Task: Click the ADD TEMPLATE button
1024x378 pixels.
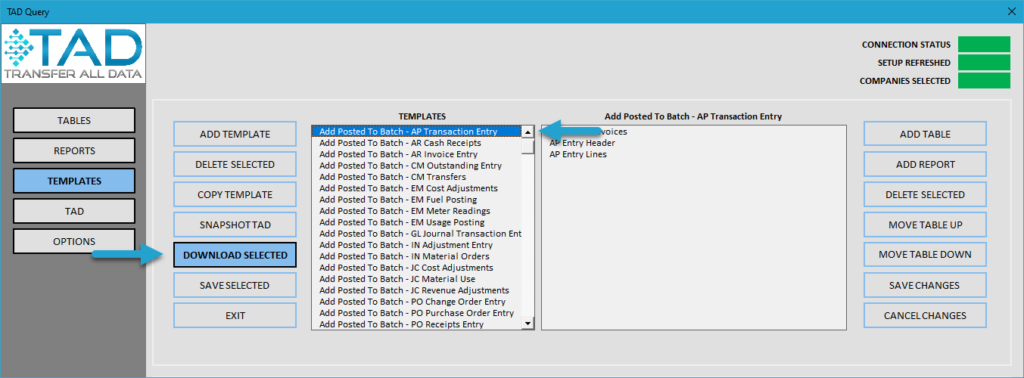Action: point(234,134)
